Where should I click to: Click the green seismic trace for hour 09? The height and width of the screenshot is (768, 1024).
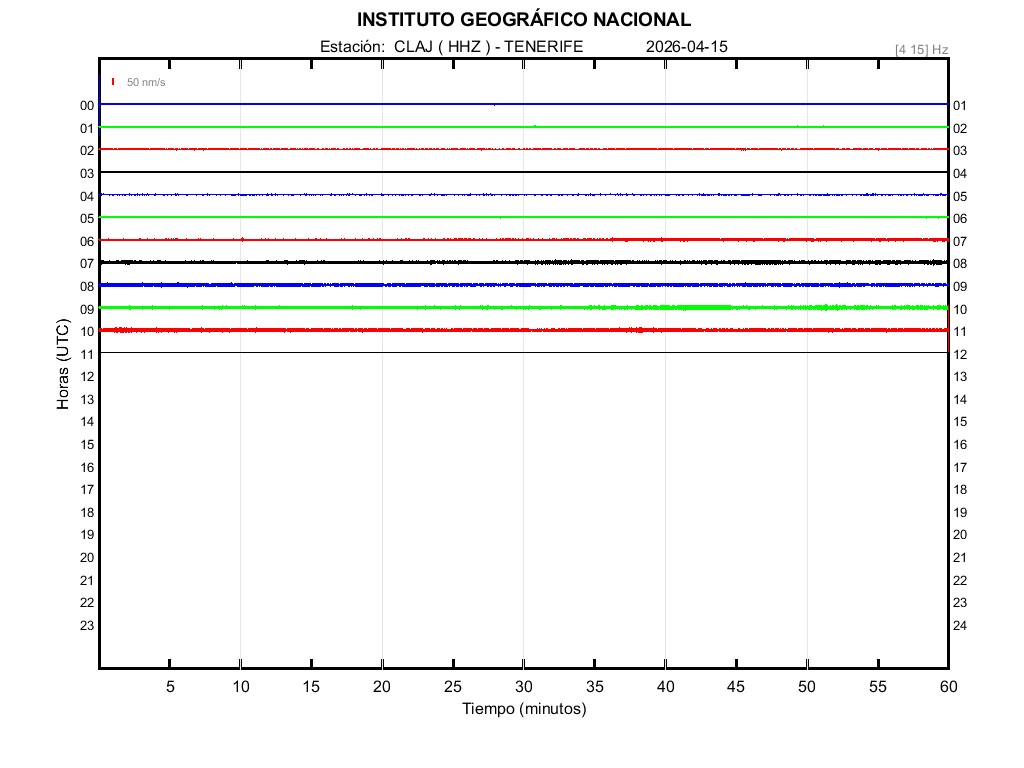pyautogui.click(x=523, y=307)
